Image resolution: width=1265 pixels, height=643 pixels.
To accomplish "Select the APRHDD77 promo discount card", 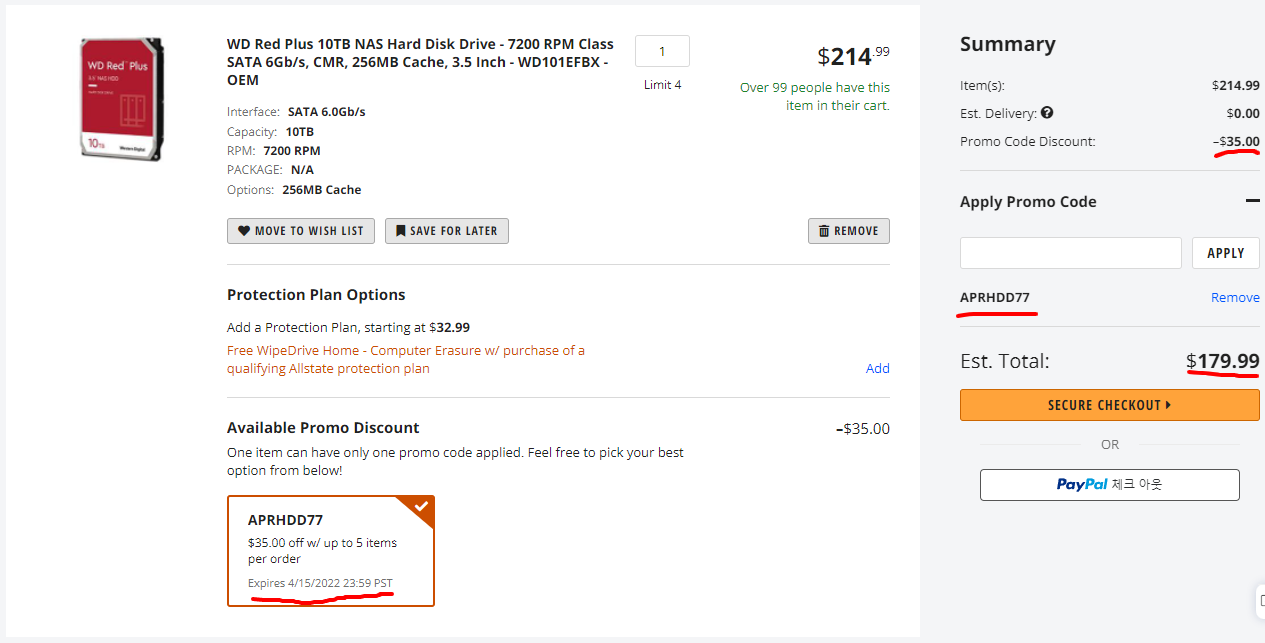I will [x=331, y=551].
